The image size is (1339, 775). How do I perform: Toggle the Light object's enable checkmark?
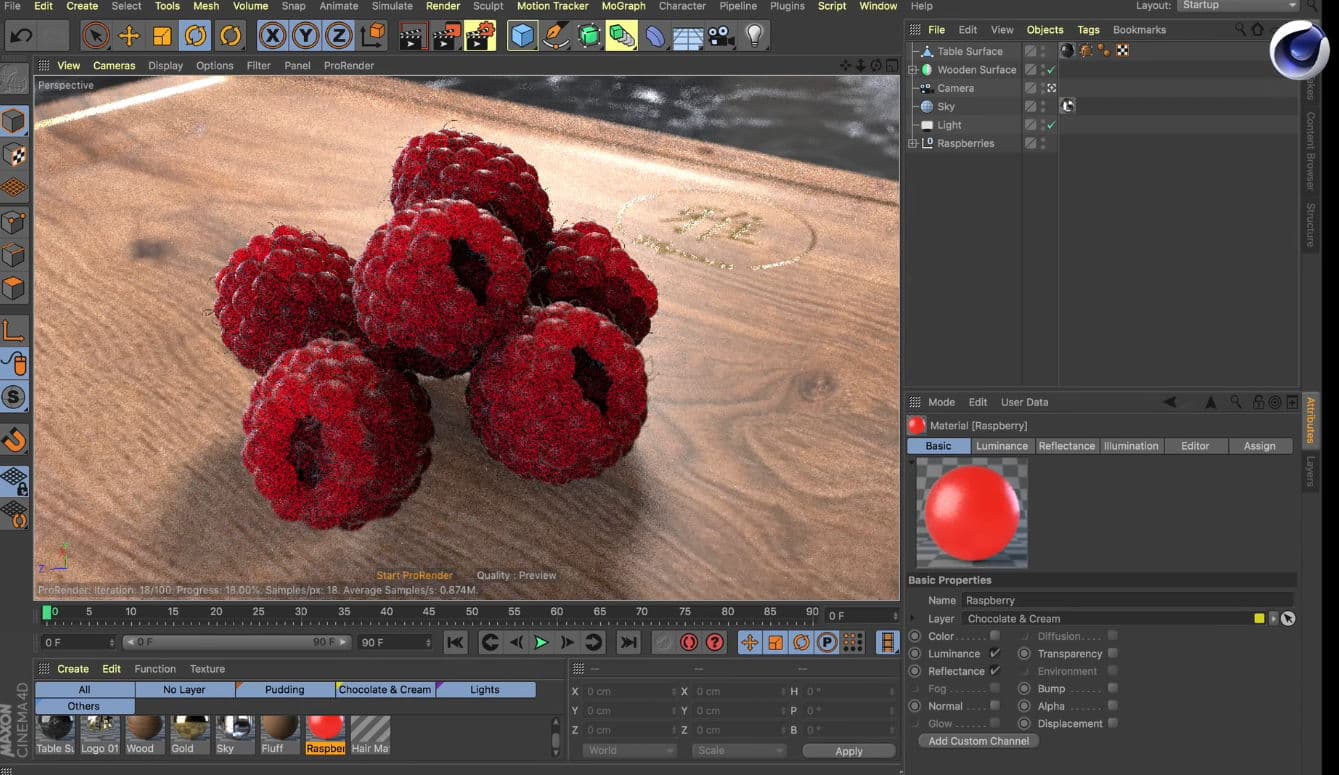pos(1051,124)
